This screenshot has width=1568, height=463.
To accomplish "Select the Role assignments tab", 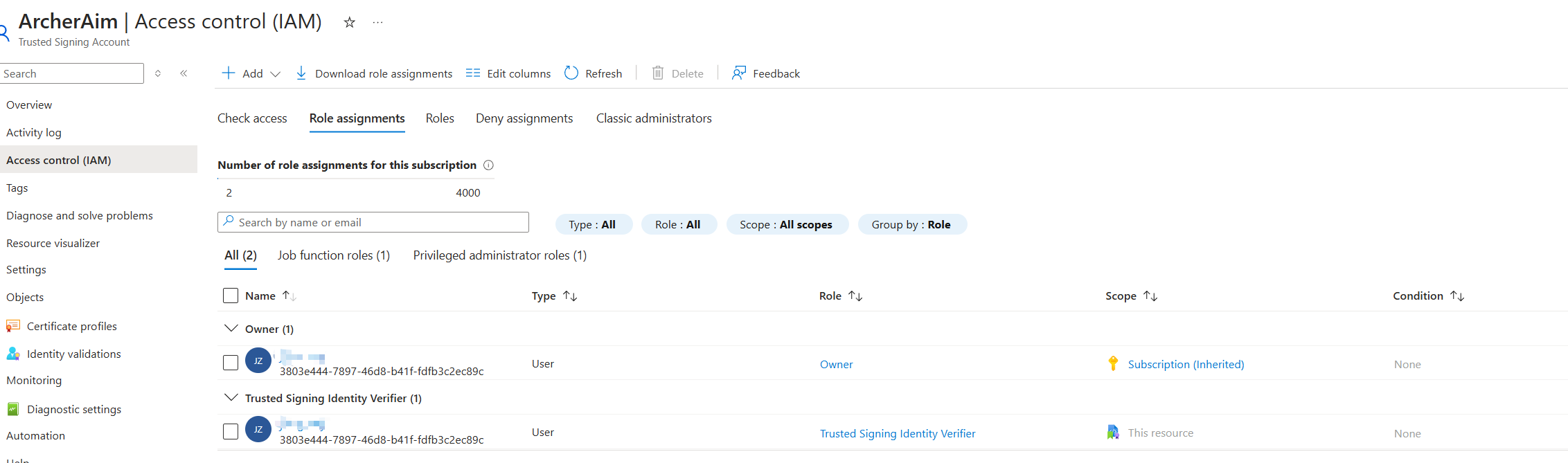I will [x=357, y=118].
